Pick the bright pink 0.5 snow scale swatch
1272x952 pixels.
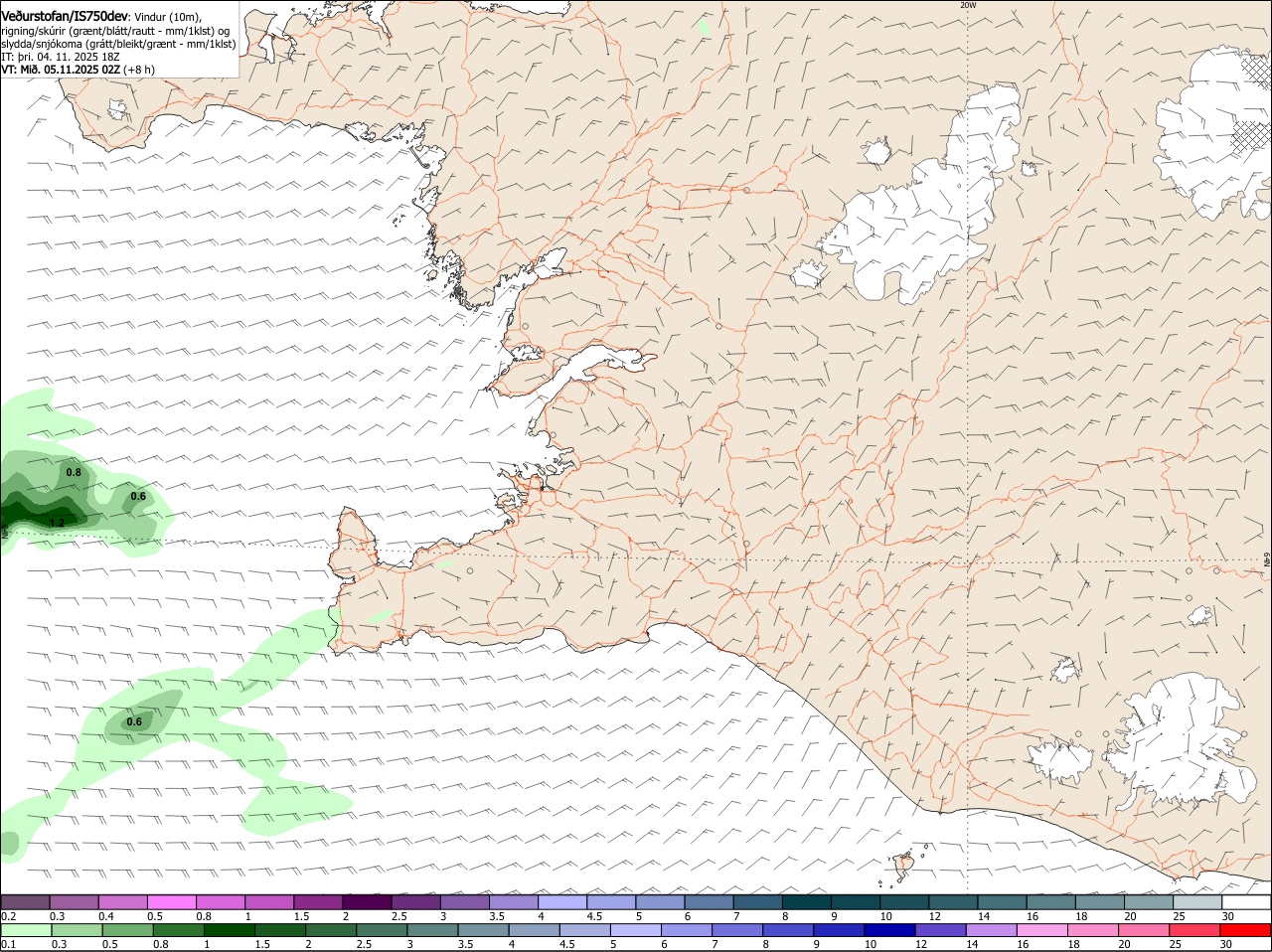[172, 902]
